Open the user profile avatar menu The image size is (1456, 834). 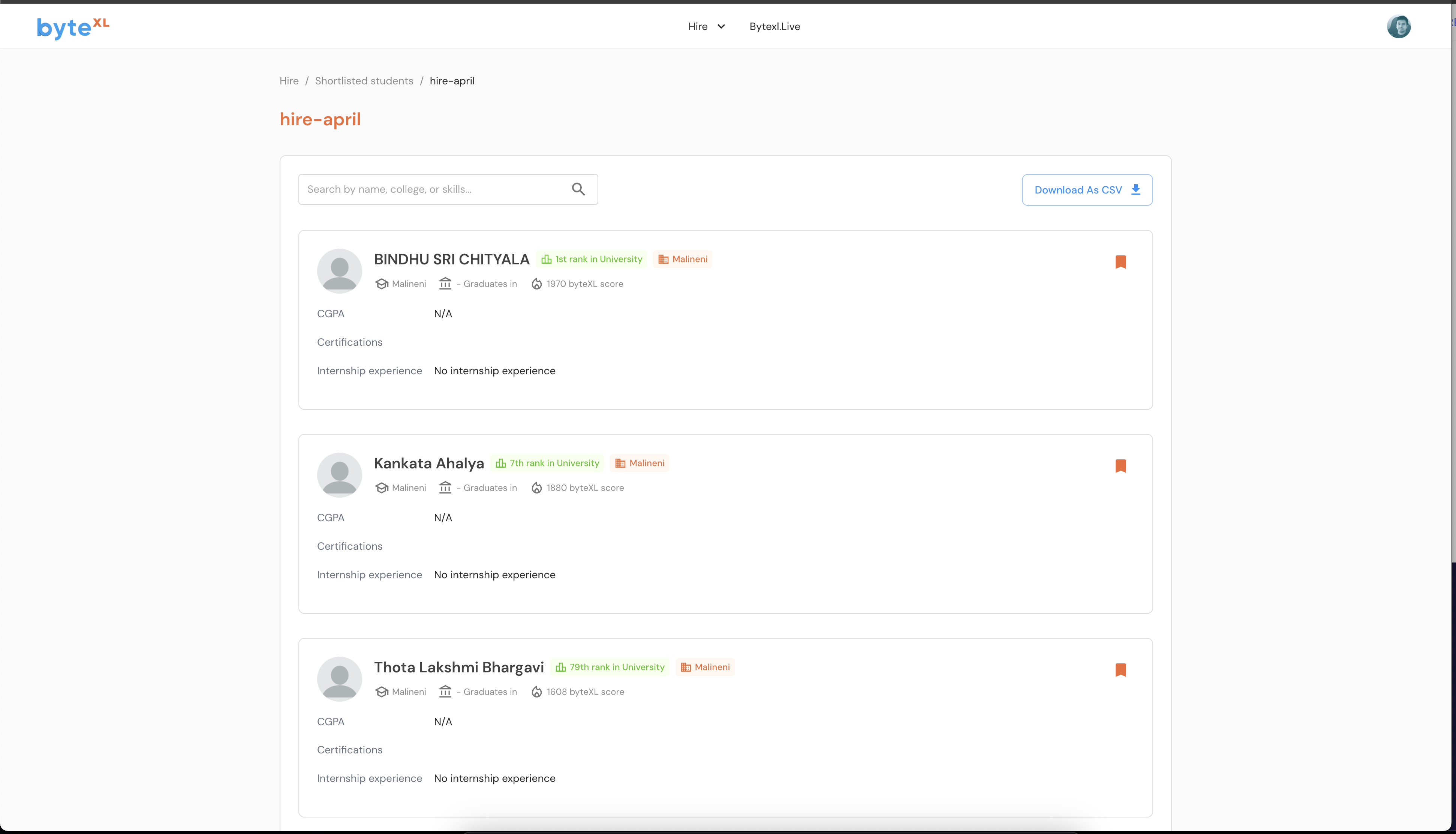point(1398,26)
